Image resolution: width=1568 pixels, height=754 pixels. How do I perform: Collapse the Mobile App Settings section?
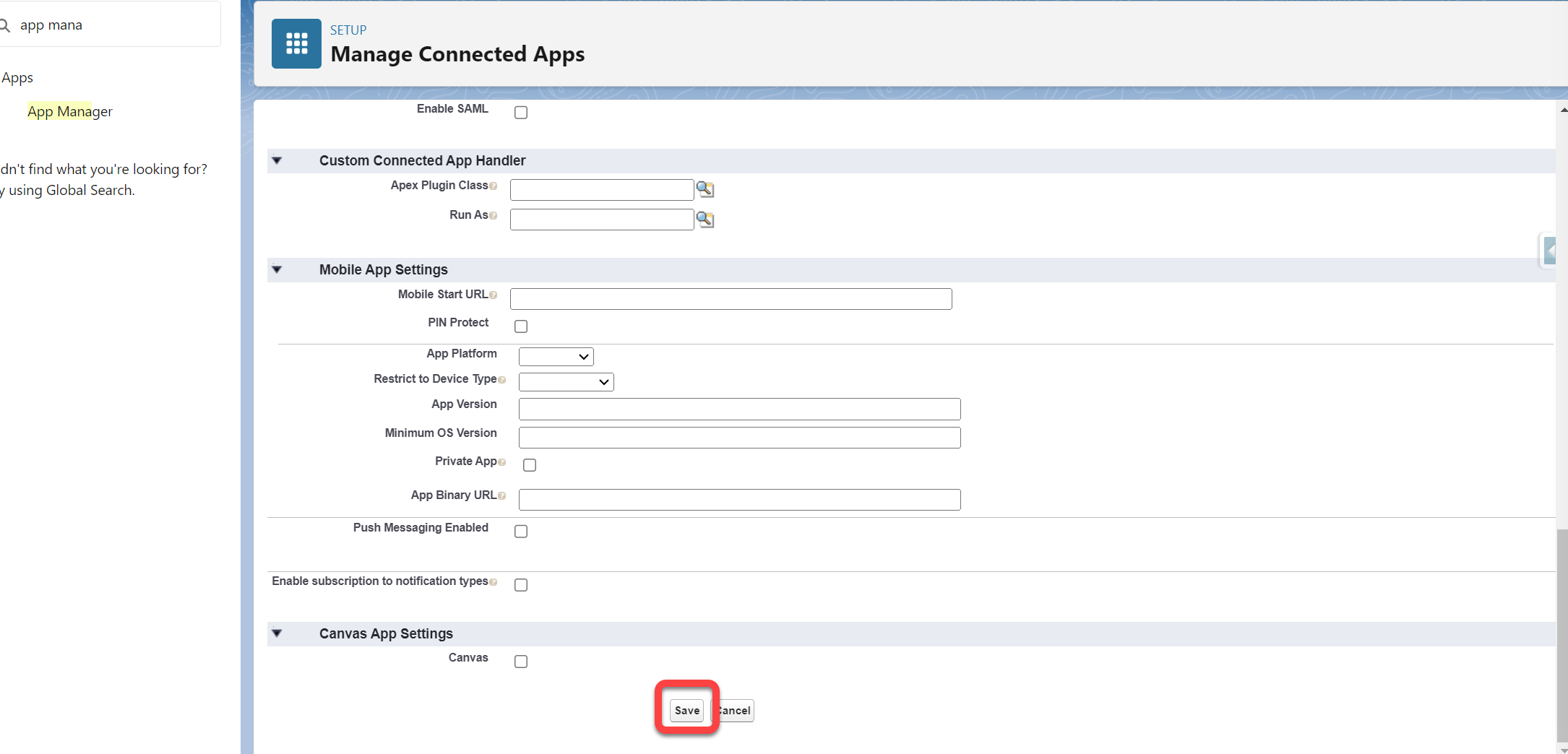(277, 270)
